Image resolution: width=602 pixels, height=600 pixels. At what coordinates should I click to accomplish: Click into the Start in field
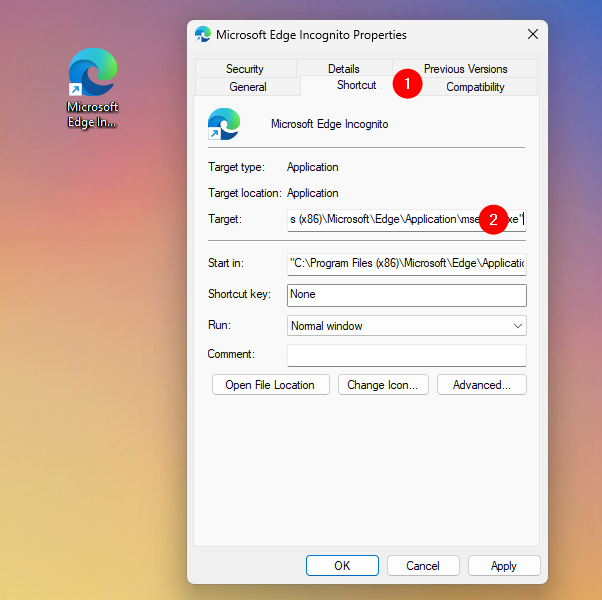(407, 264)
